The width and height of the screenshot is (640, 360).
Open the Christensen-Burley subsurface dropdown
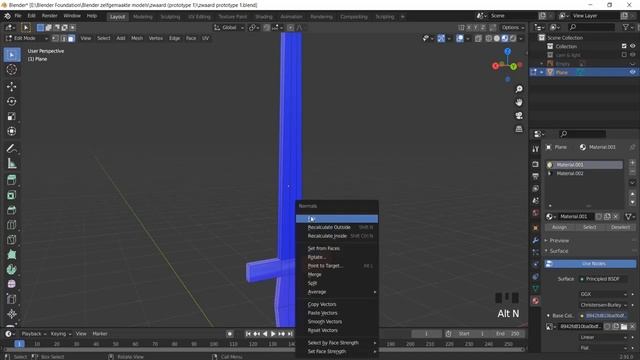point(603,305)
